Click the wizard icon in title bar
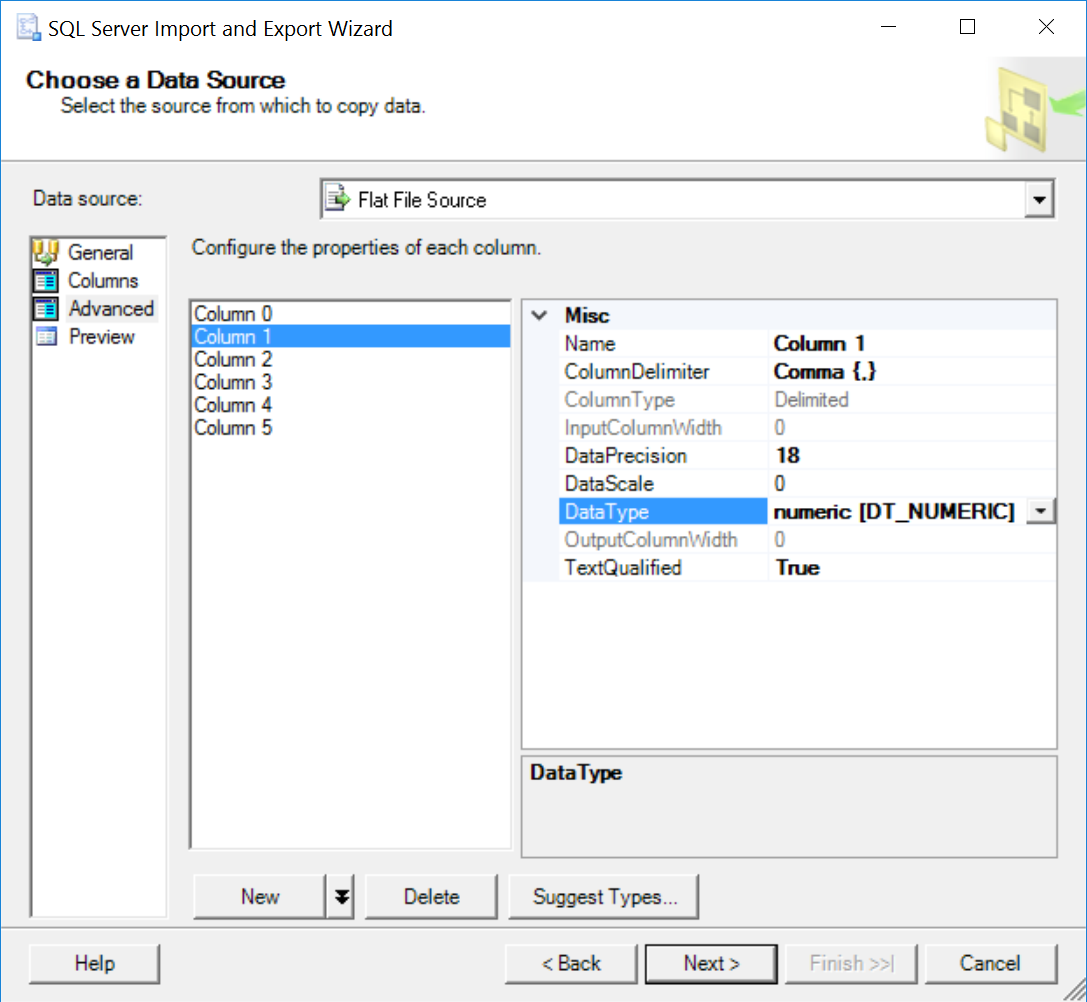The image size is (1087, 1002). click(x=27, y=28)
